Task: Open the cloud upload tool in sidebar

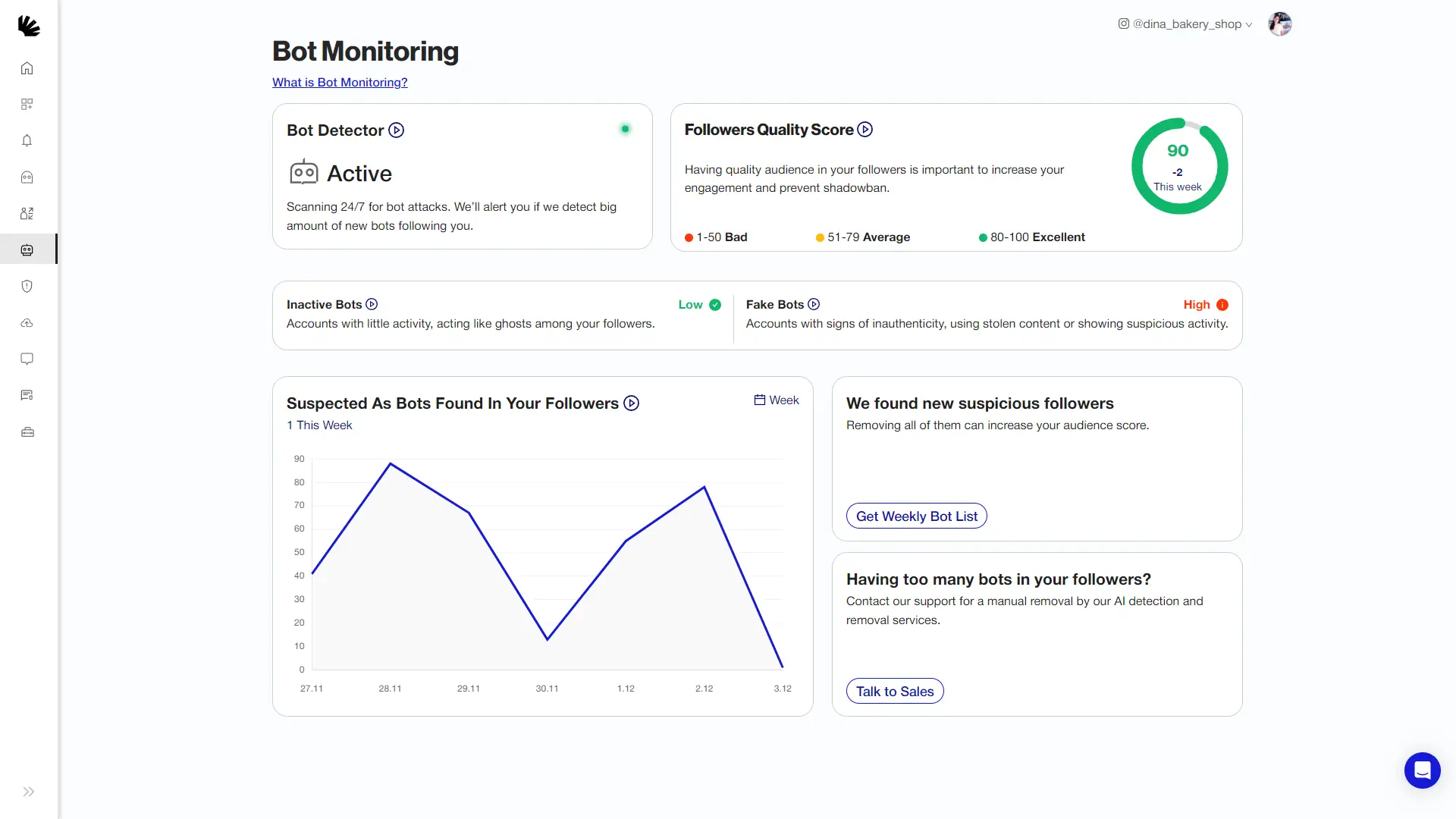Action: (27, 322)
